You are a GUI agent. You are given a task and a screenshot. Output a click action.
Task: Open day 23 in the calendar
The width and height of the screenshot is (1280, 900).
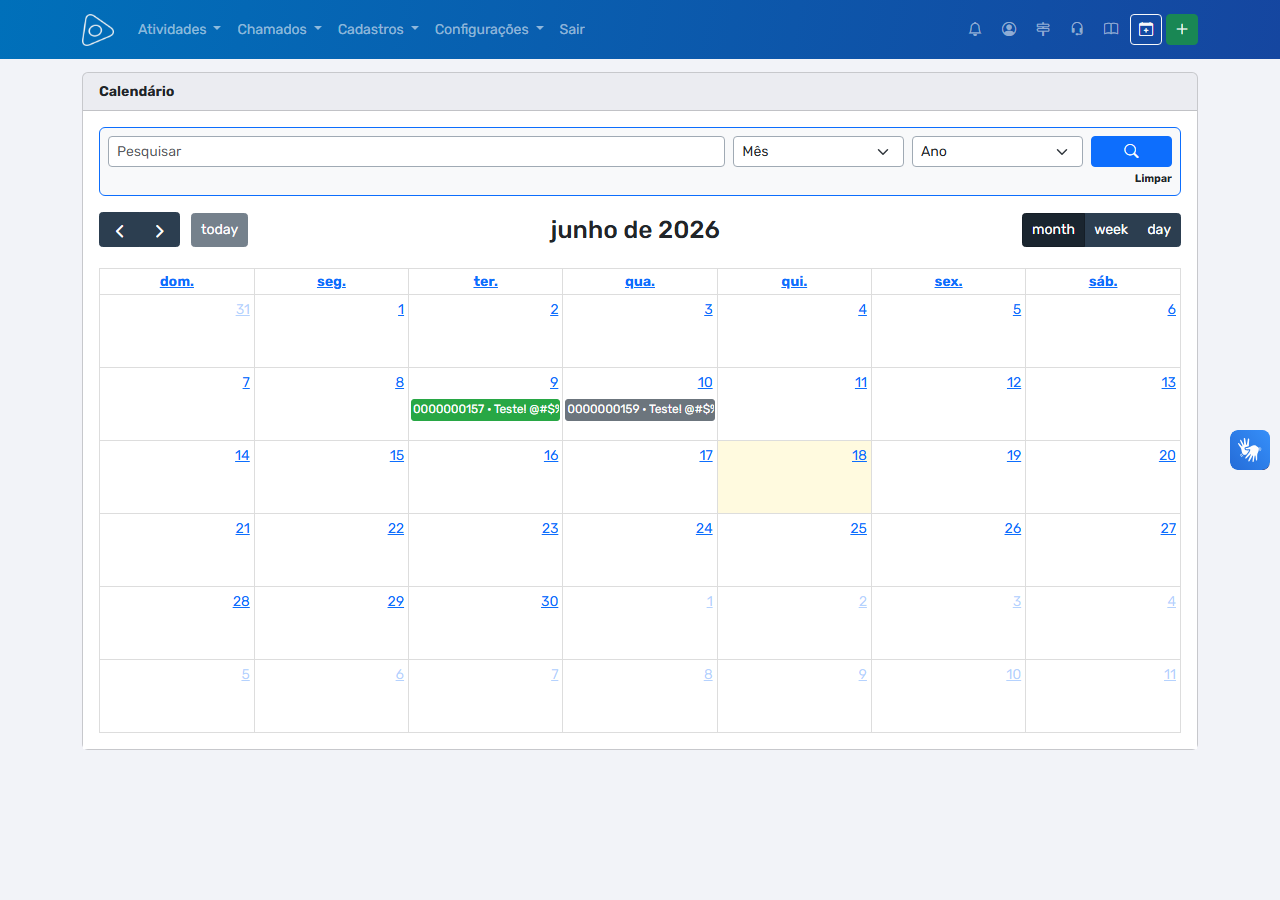point(550,529)
